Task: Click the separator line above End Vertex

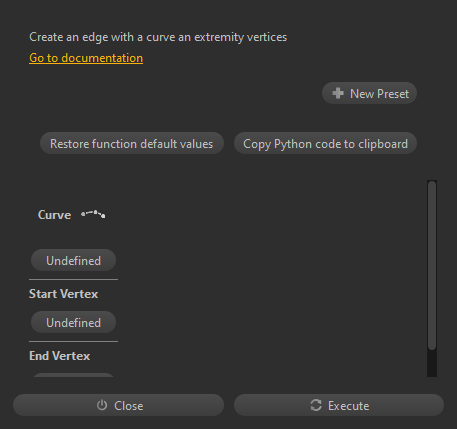Action: pos(73,341)
